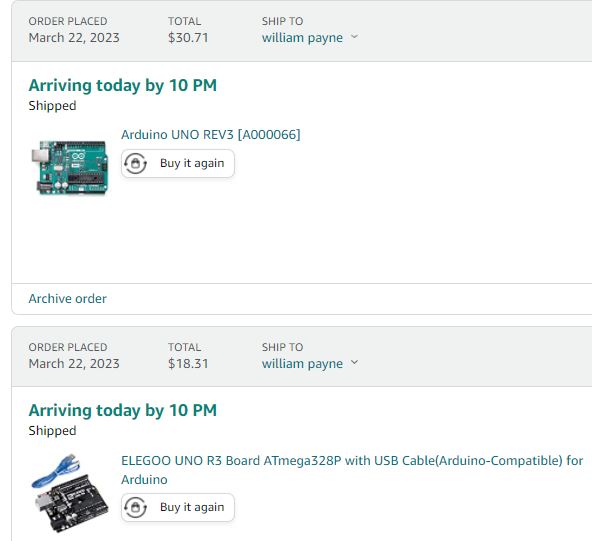This screenshot has width=592, height=541.
Task: Open the ELEGOO UNO R3 product thumbnail
Action: [70, 493]
